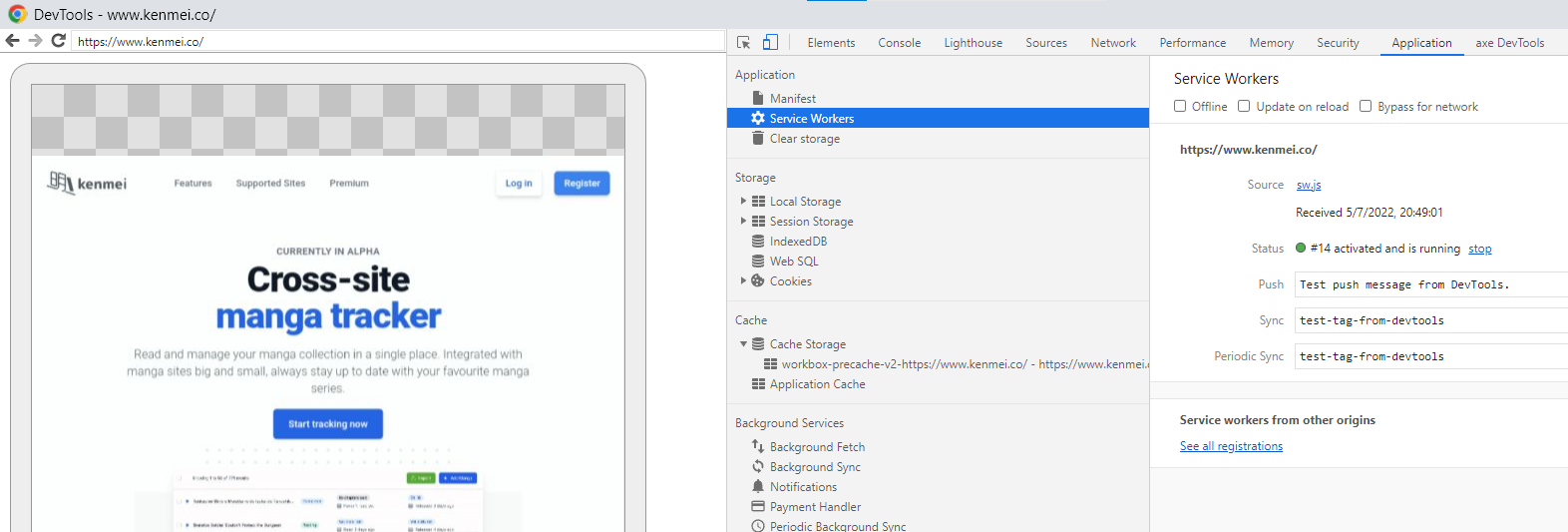
Task: Open the axe DevTools tab
Action: click(x=1510, y=43)
